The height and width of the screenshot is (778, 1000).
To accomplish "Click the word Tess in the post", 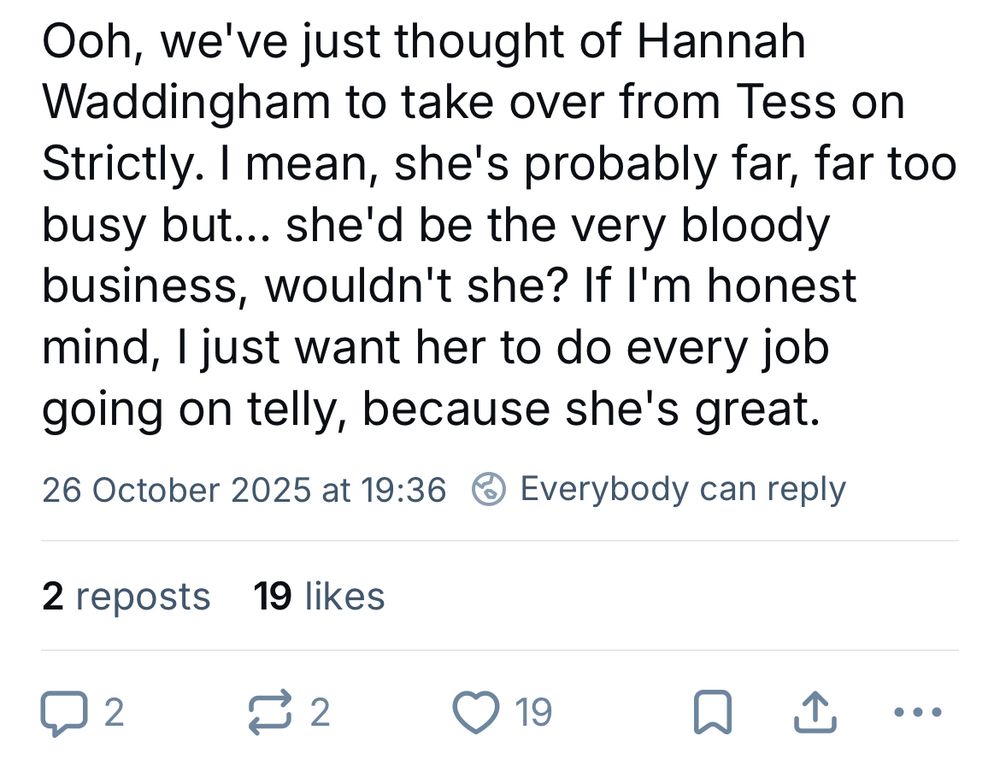I will coord(786,104).
